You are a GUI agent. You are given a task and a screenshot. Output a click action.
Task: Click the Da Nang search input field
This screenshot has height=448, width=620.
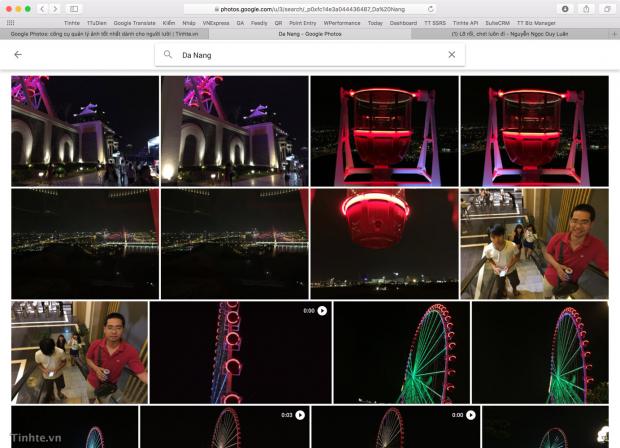coord(300,55)
